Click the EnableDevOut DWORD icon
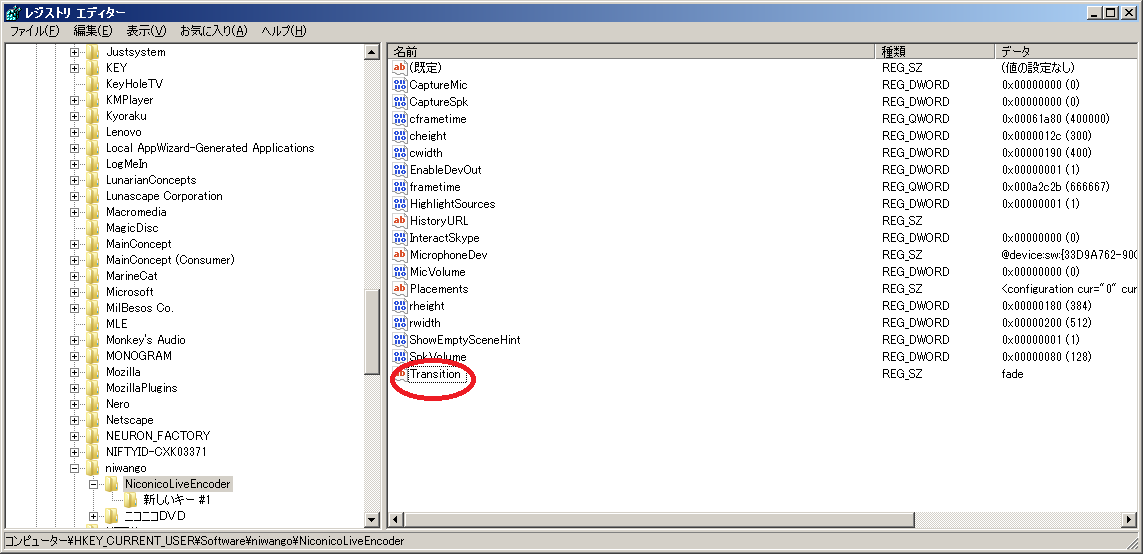The width and height of the screenshot is (1143, 554). tap(399, 170)
